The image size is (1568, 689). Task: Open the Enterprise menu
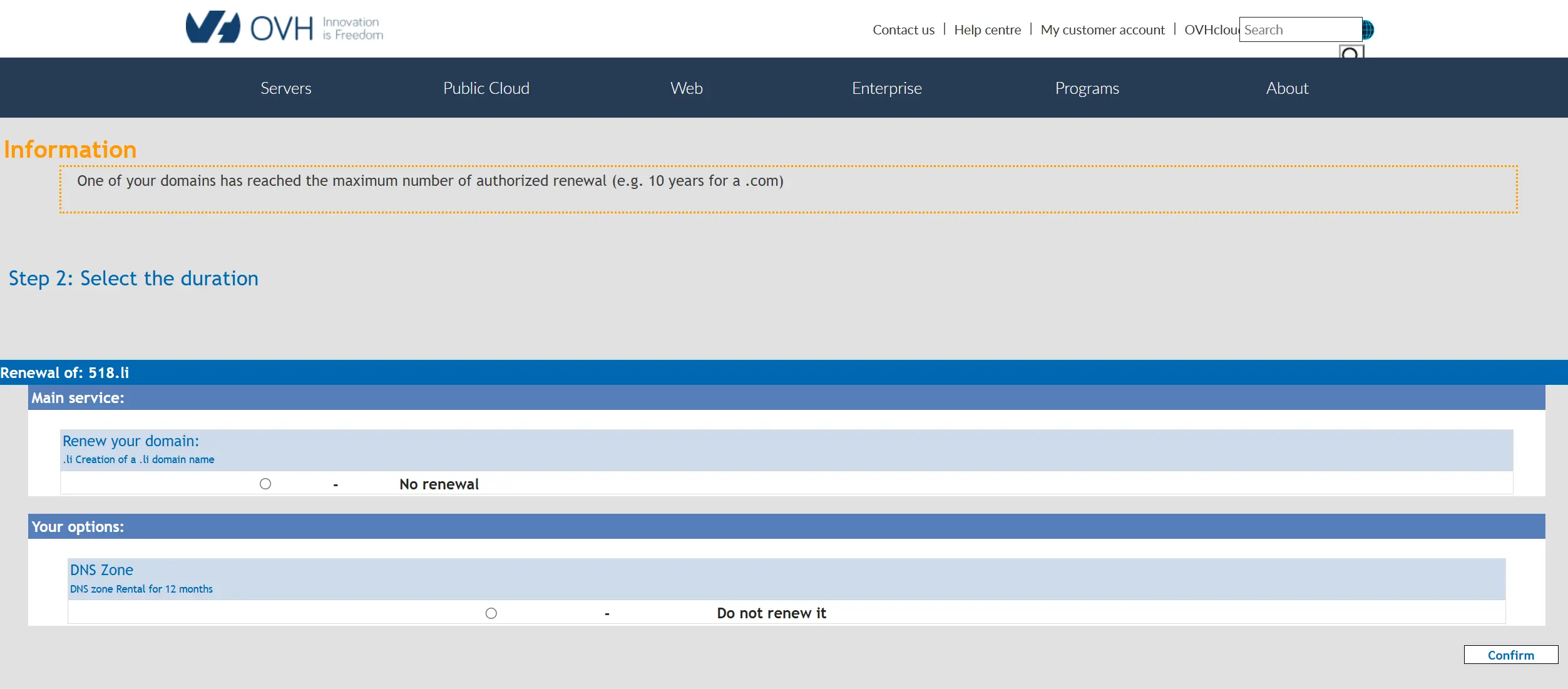click(x=887, y=88)
